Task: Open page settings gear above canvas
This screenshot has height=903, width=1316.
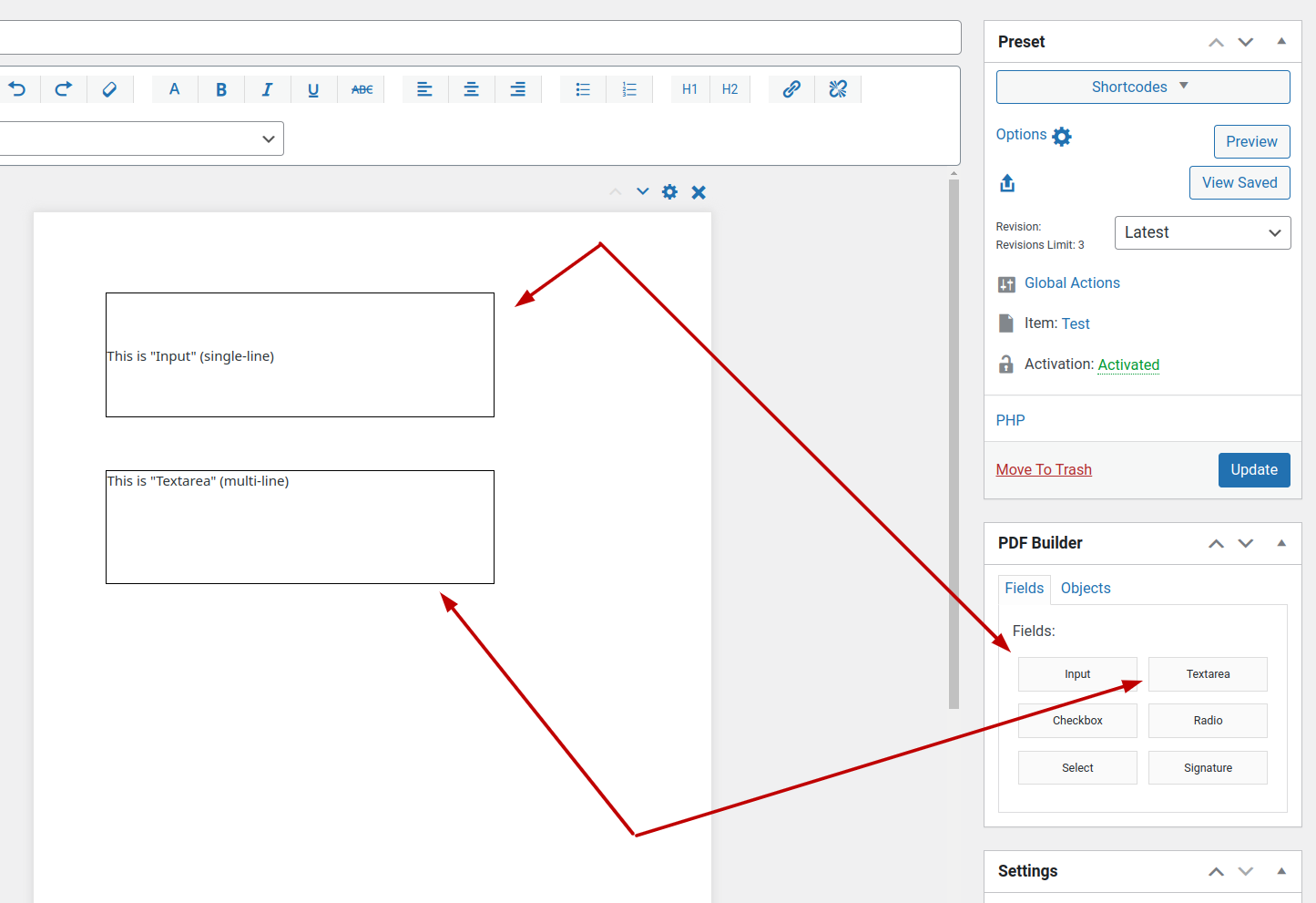Action: tap(669, 192)
